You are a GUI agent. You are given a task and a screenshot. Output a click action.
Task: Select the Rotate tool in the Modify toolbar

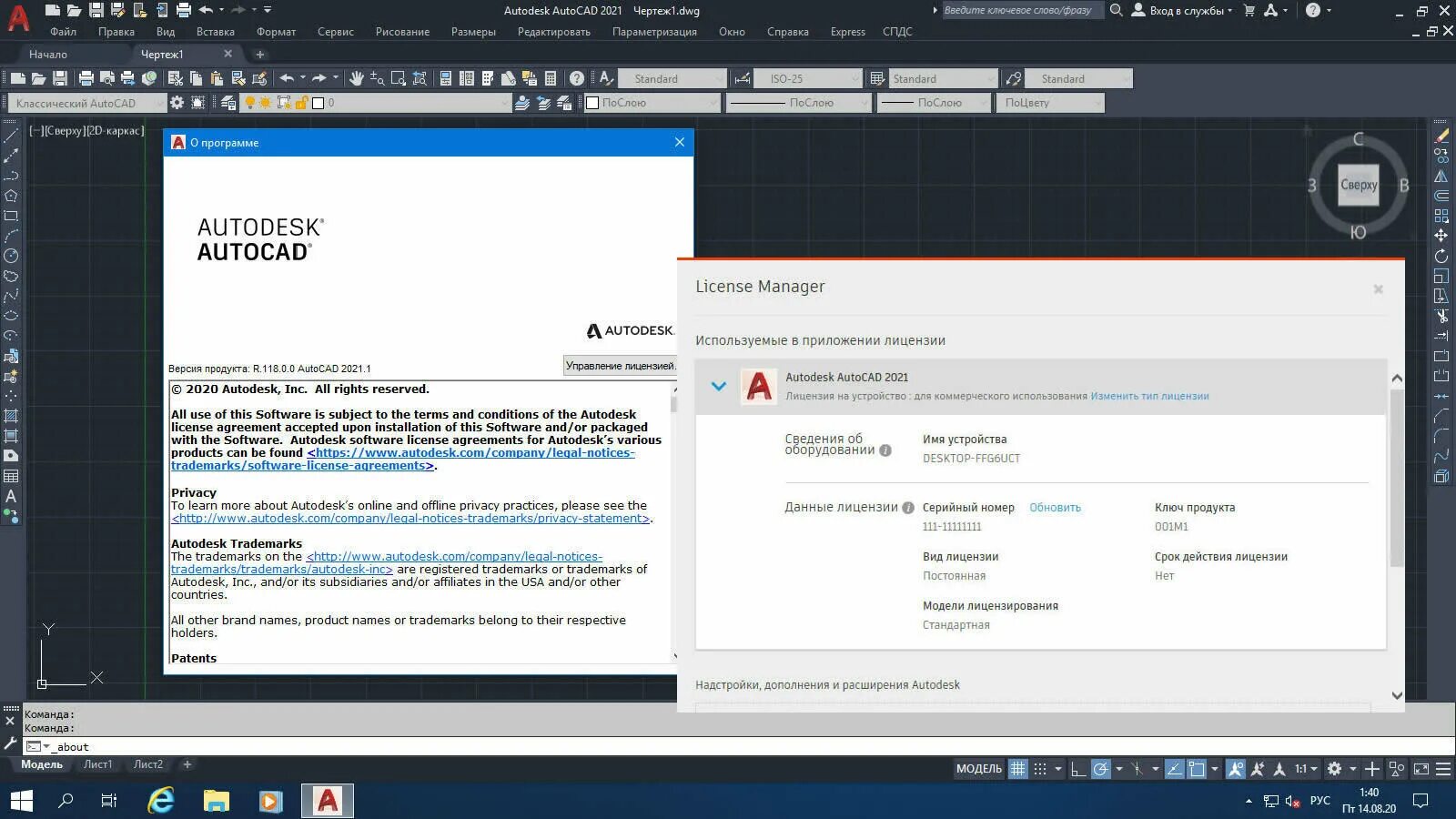[1441, 256]
